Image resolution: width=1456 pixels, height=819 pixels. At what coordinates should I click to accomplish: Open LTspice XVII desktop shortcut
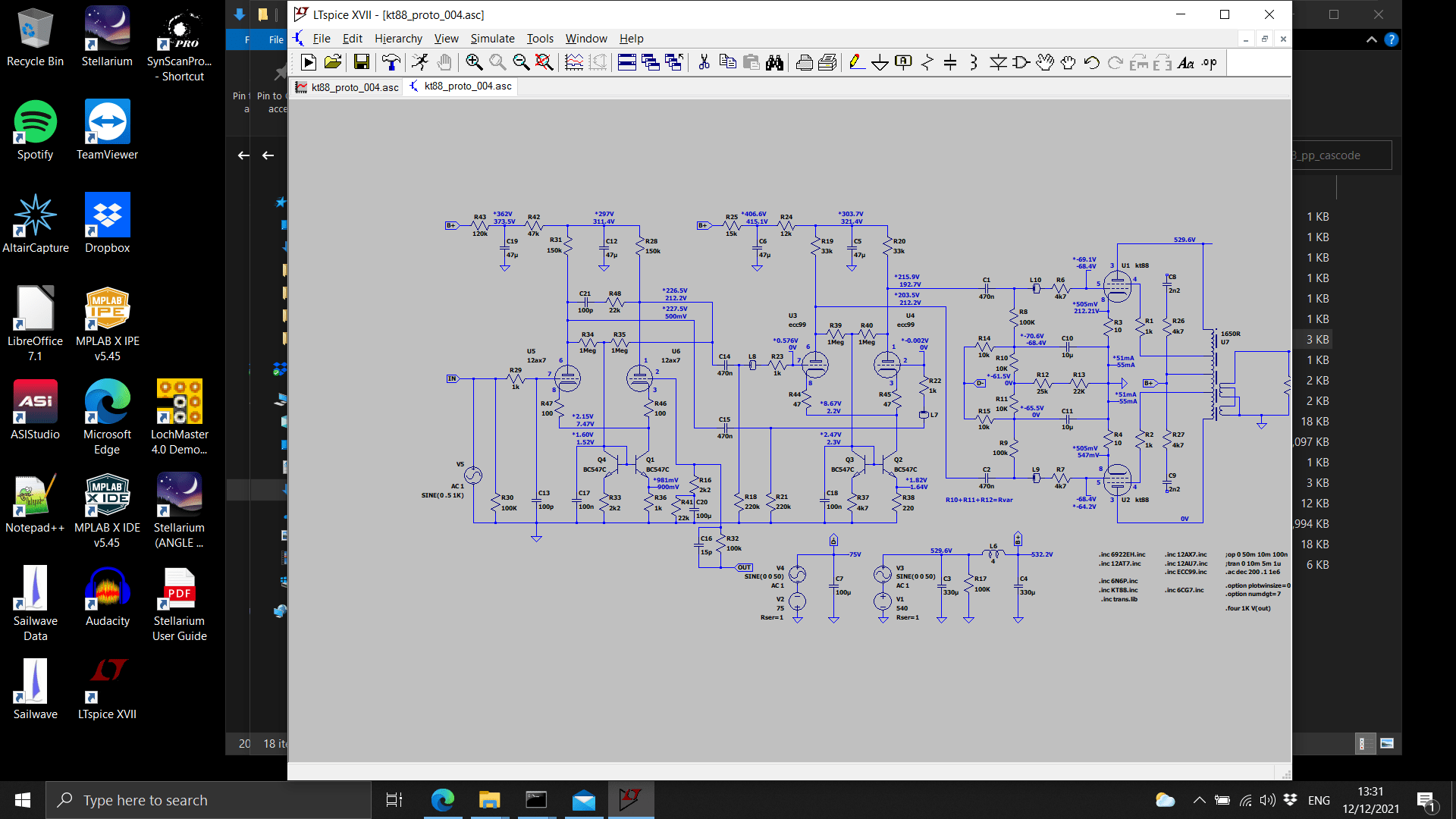pyautogui.click(x=107, y=690)
